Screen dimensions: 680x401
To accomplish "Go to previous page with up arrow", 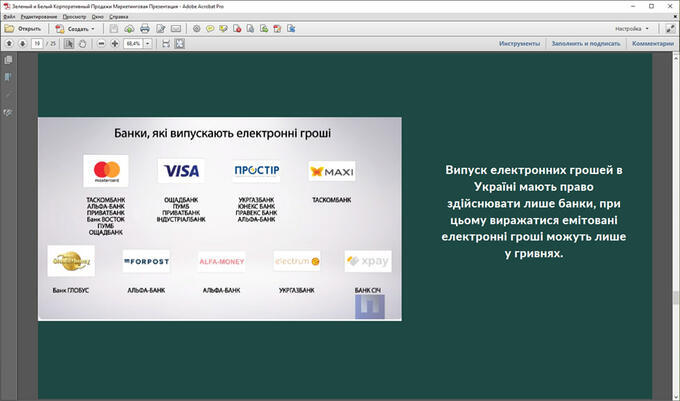I will tap(9, 44).
